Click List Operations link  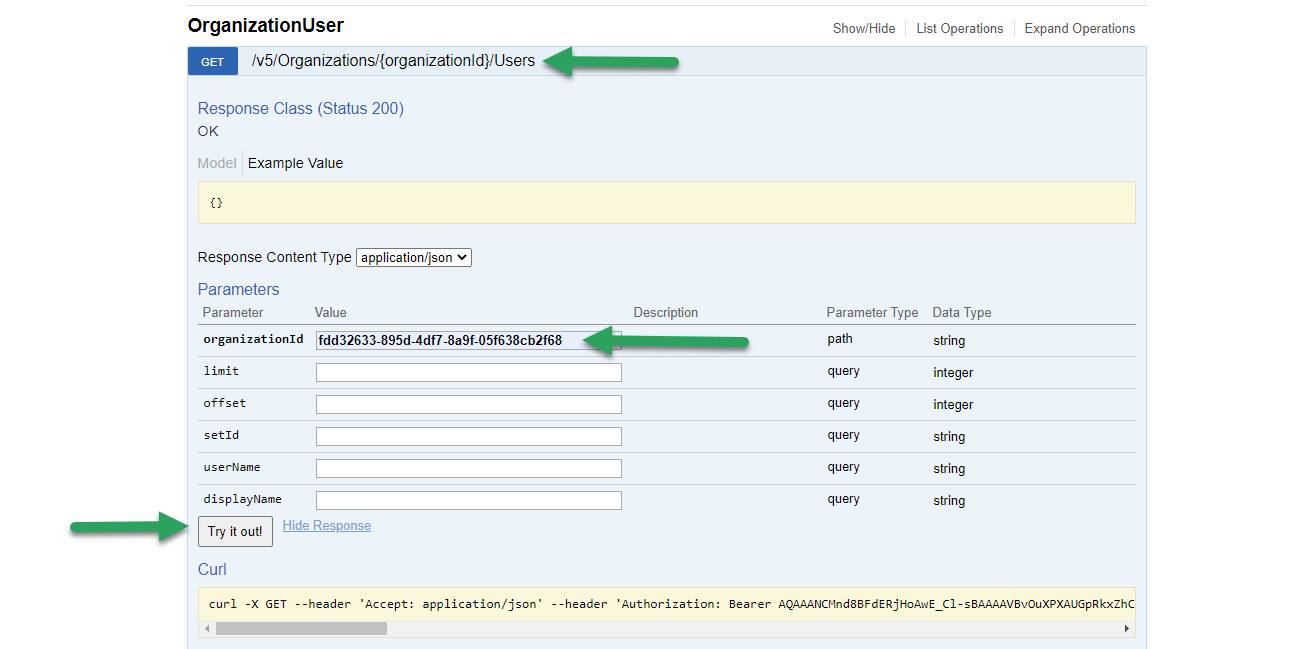[960, 28]
